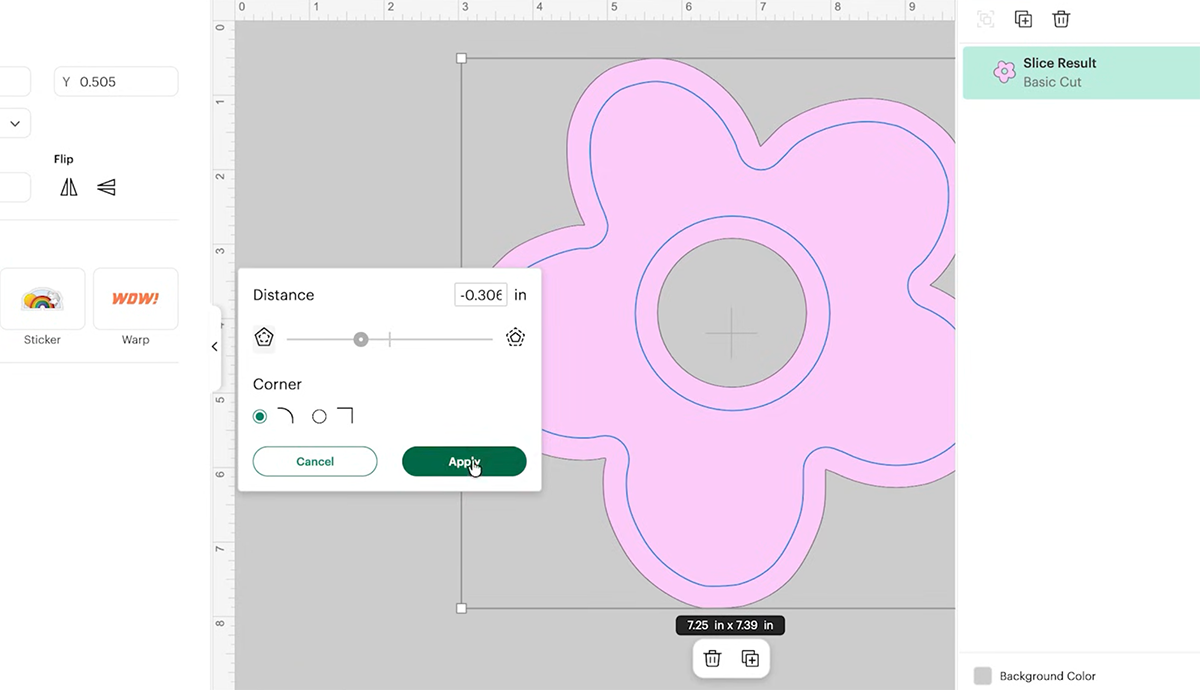Open the Background Color swatch

[983, 676]
